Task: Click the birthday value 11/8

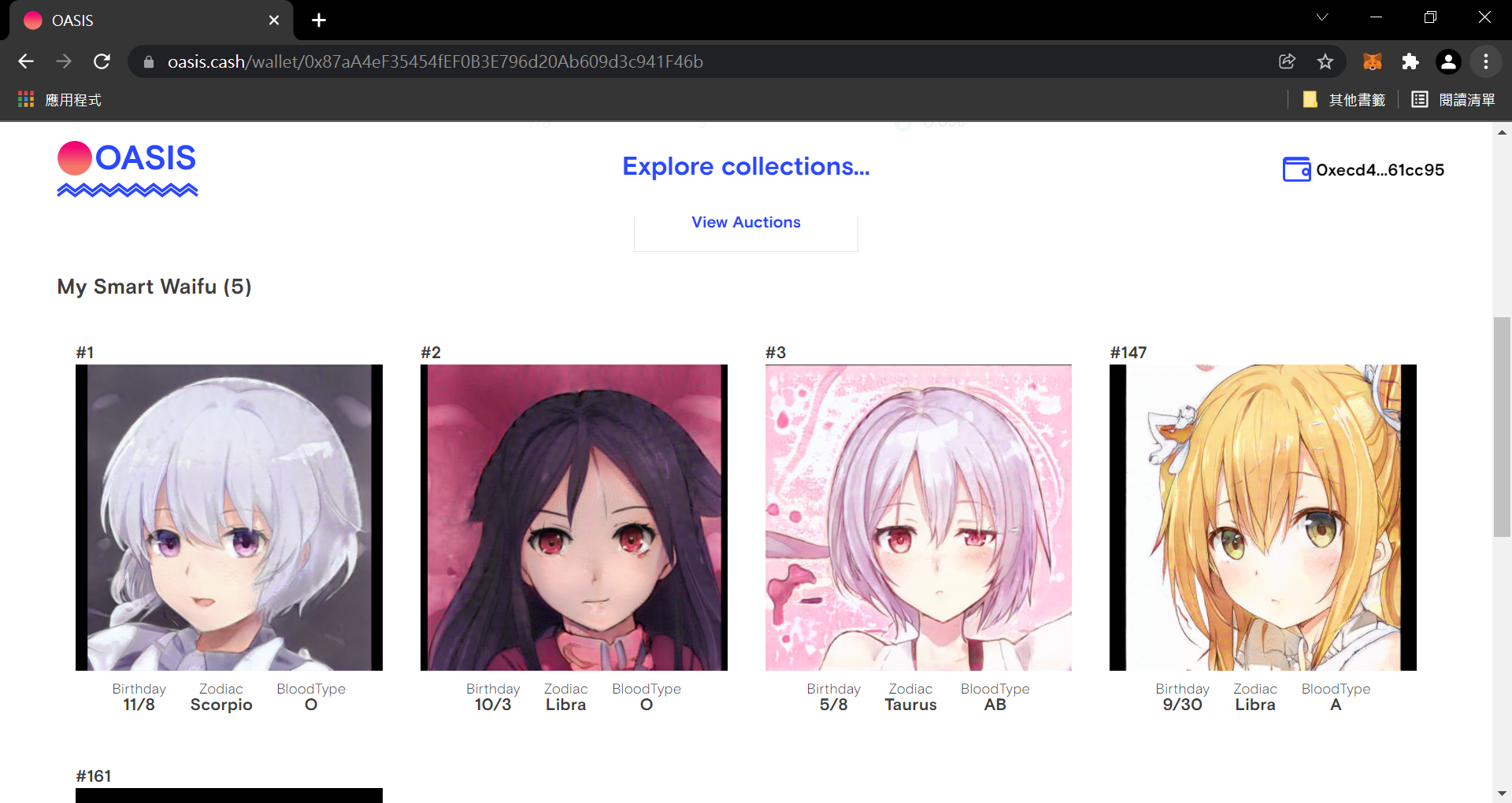Action: 139,705
